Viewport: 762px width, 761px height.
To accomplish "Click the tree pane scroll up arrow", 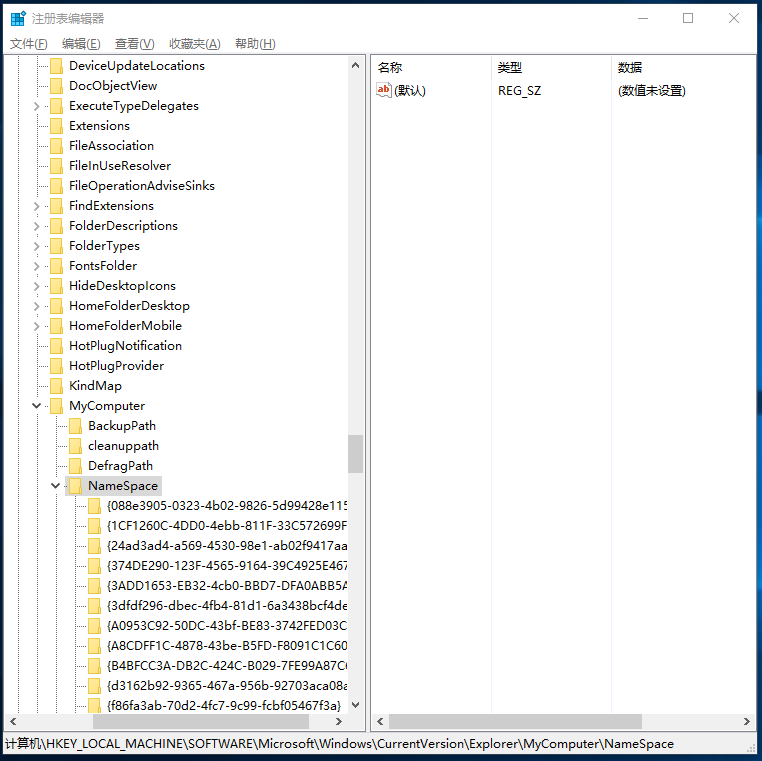I will (x=355, y=65).
